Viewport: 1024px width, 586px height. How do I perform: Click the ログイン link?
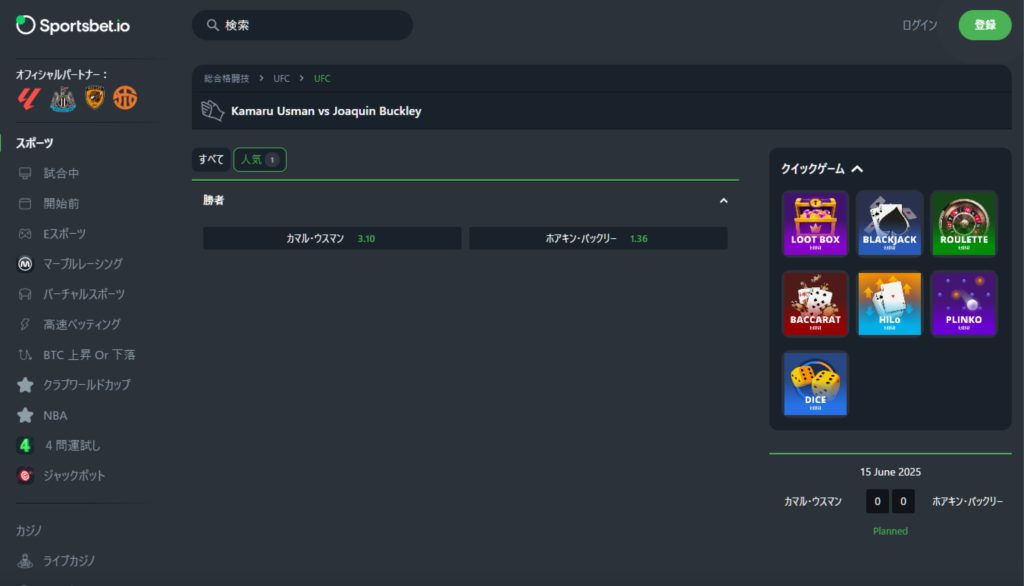pyautogui.click(x=920, y=25)
